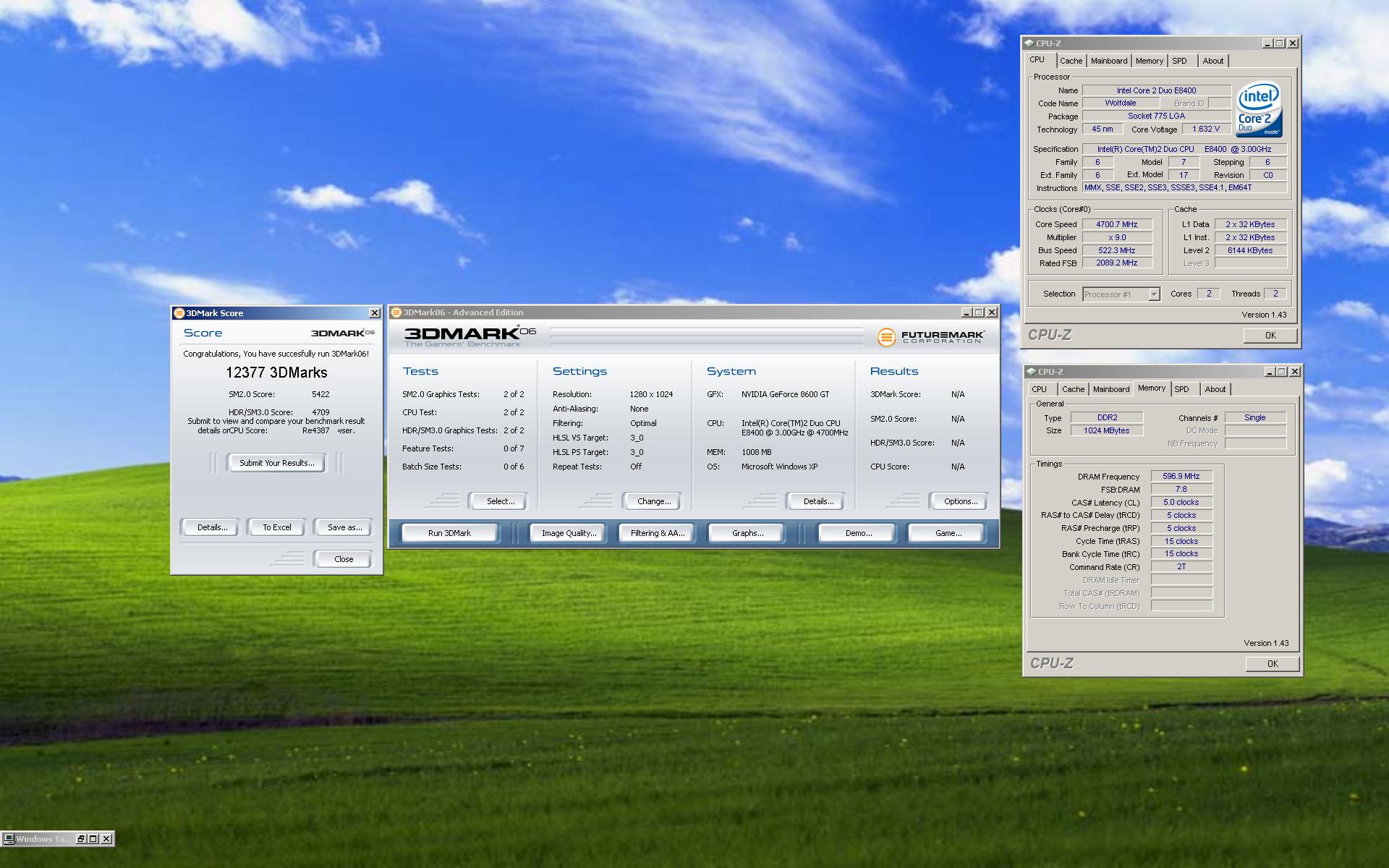The image size is (1389, 868).
Task: Click the 3DMark06 Advanced Edition title icon
Action: pyautogui.click(x=396, y=312)
